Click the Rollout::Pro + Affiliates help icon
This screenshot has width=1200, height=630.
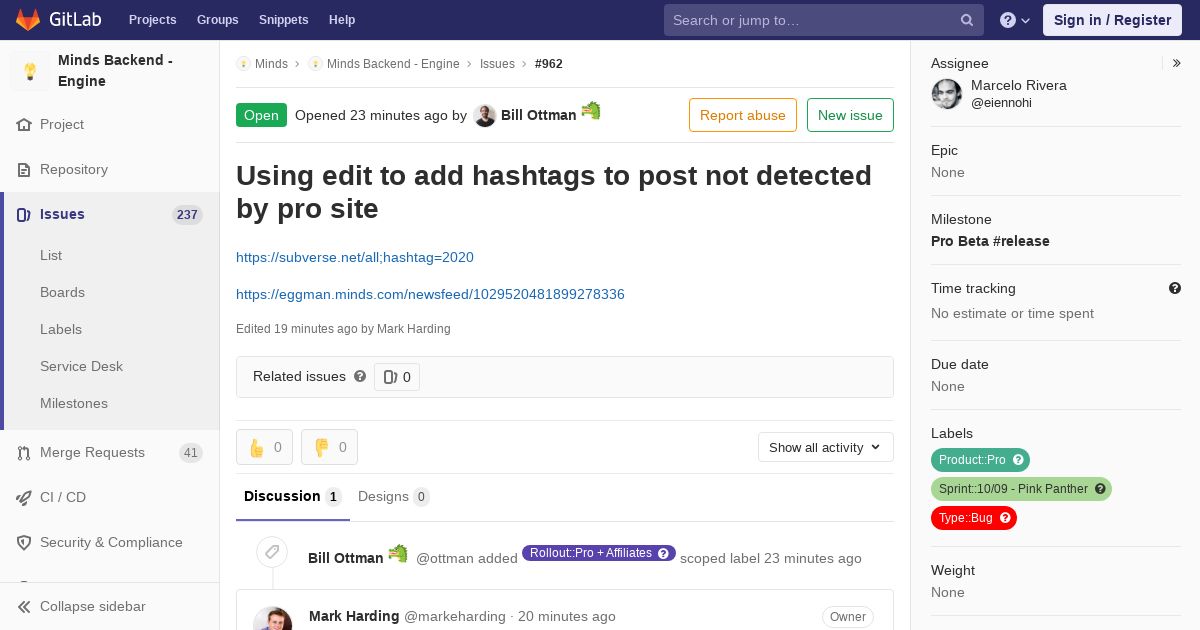coord(664,553)
